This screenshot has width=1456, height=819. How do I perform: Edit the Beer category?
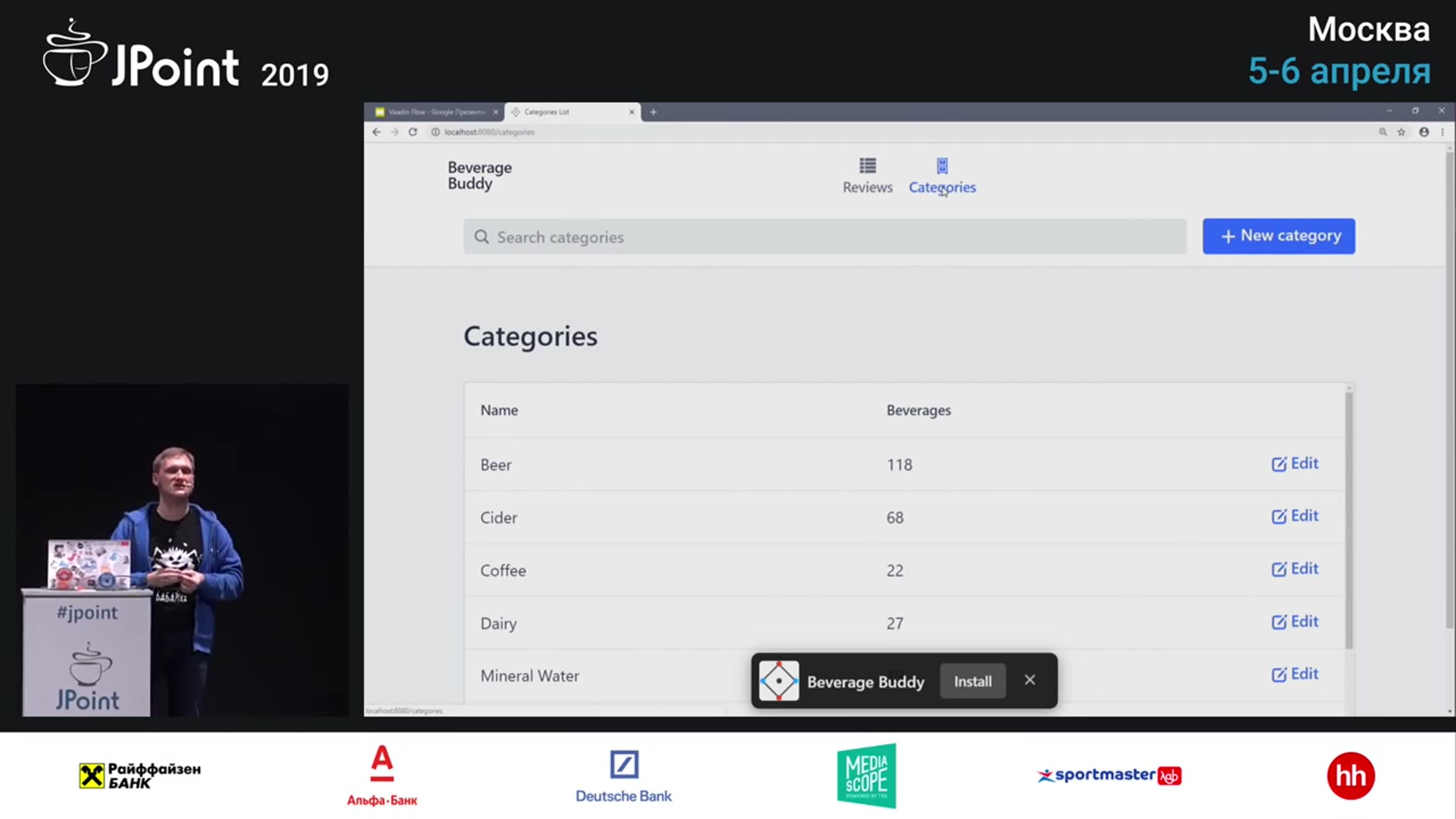click(x=1294, y=464)
